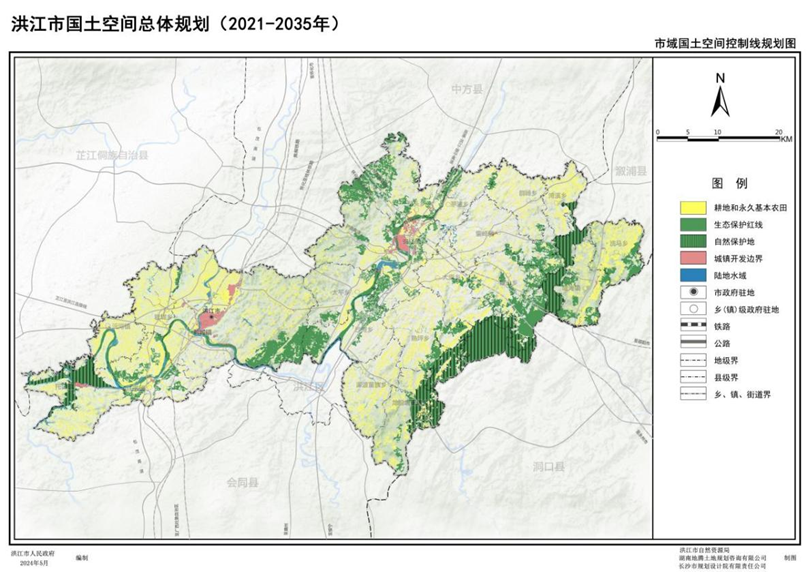Click the prefecture boundary line symbol
Image resolution: width=808 pixels, height=572 pixels.
pyautogui.click(x=691, y=360)
